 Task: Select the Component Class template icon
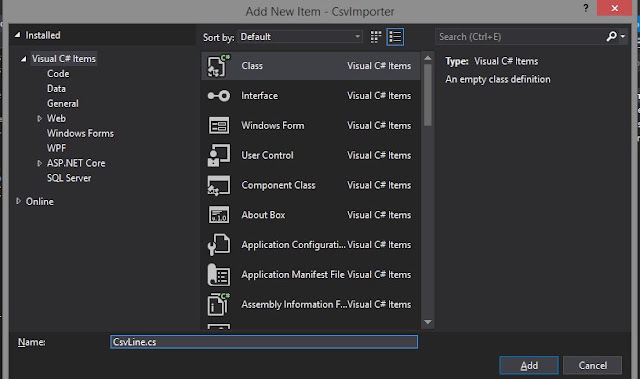[219, 185]
